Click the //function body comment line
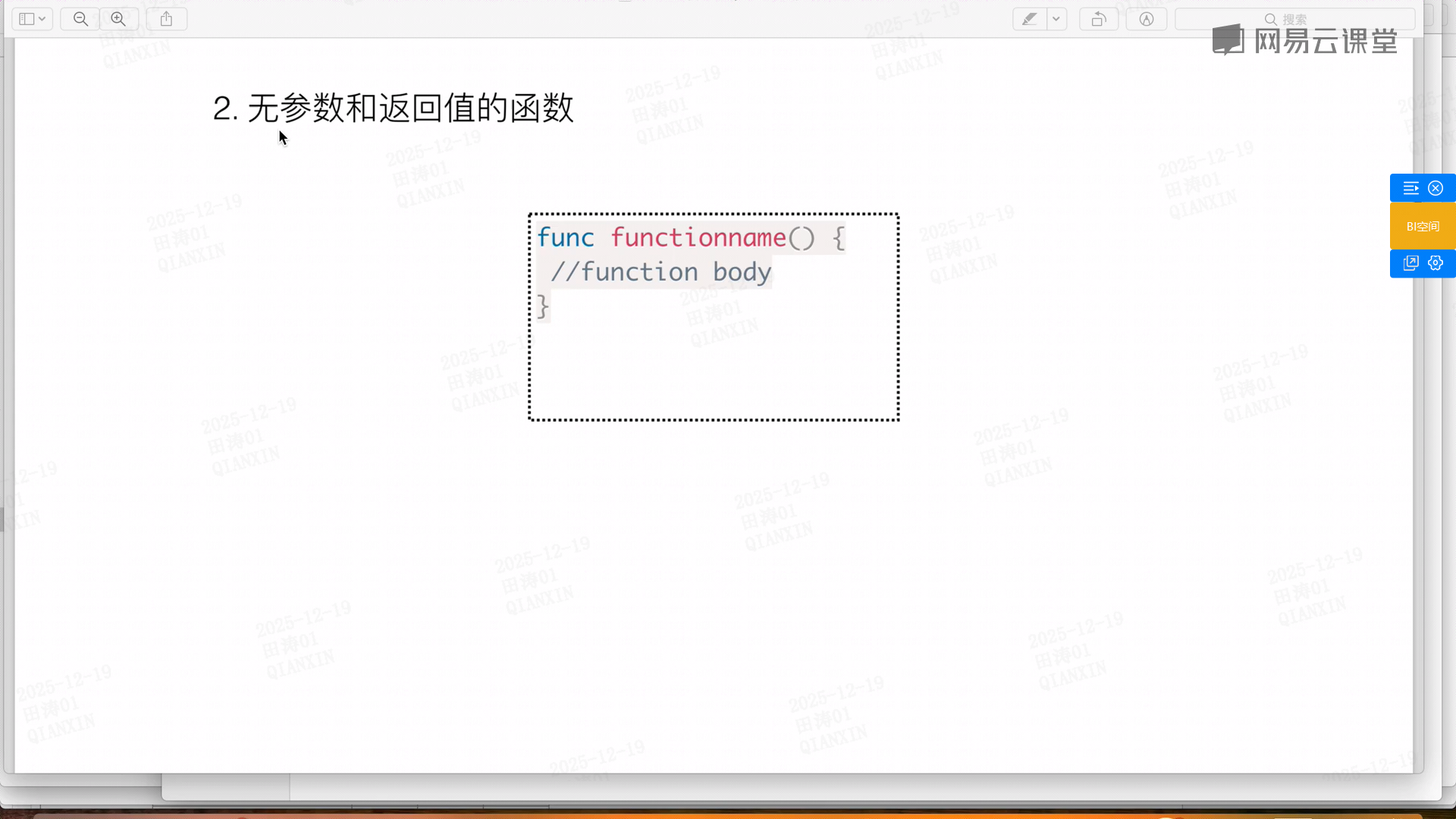Screen dimensions: 1456x819 661,271
